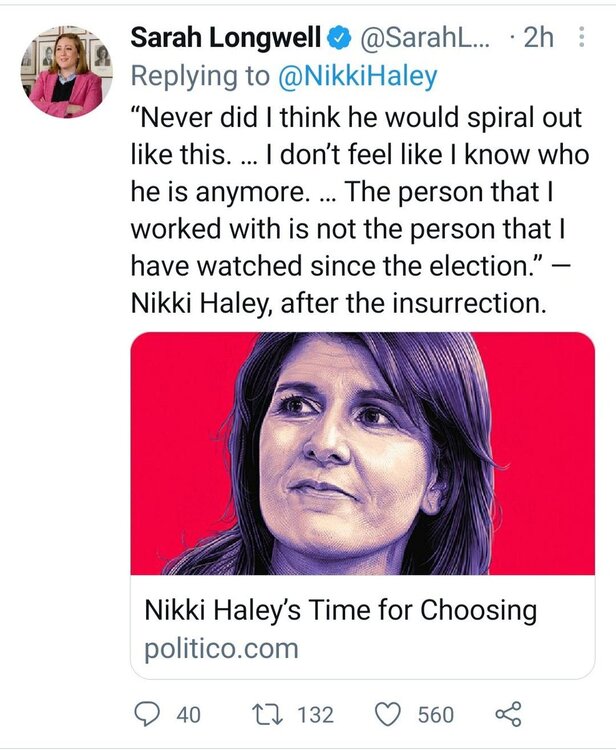Retweet using the retweet arrows icon
This screenshot has width=616, height=750.
tap(266, 714)
